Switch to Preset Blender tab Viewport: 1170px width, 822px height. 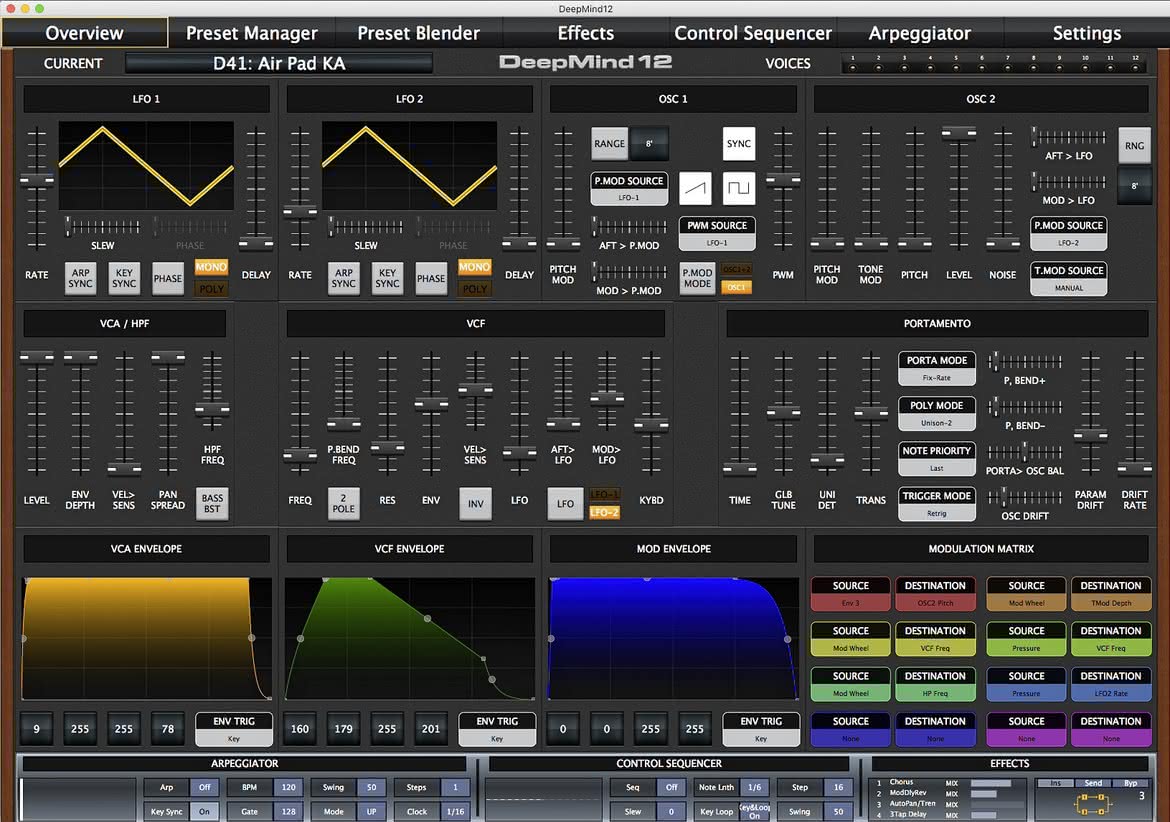pyautogui.click(x=419, y=33)
